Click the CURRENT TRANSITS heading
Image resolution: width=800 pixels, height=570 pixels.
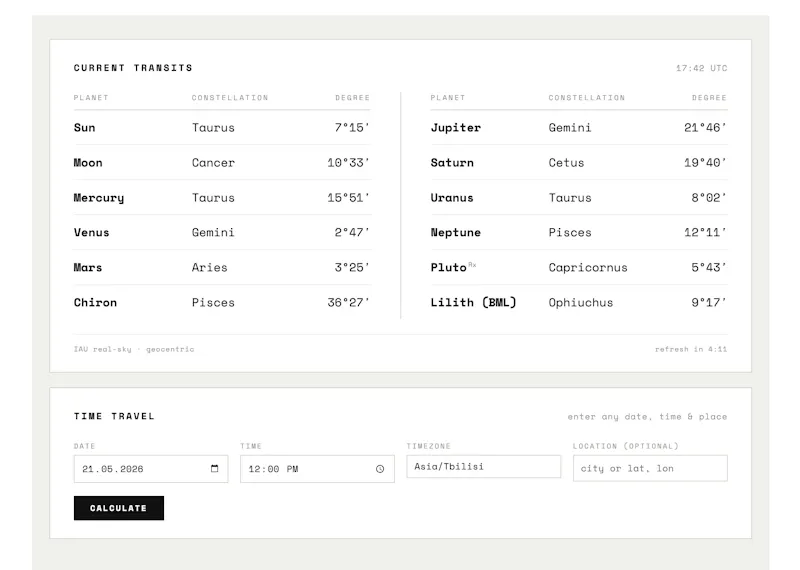click(133, 68)
